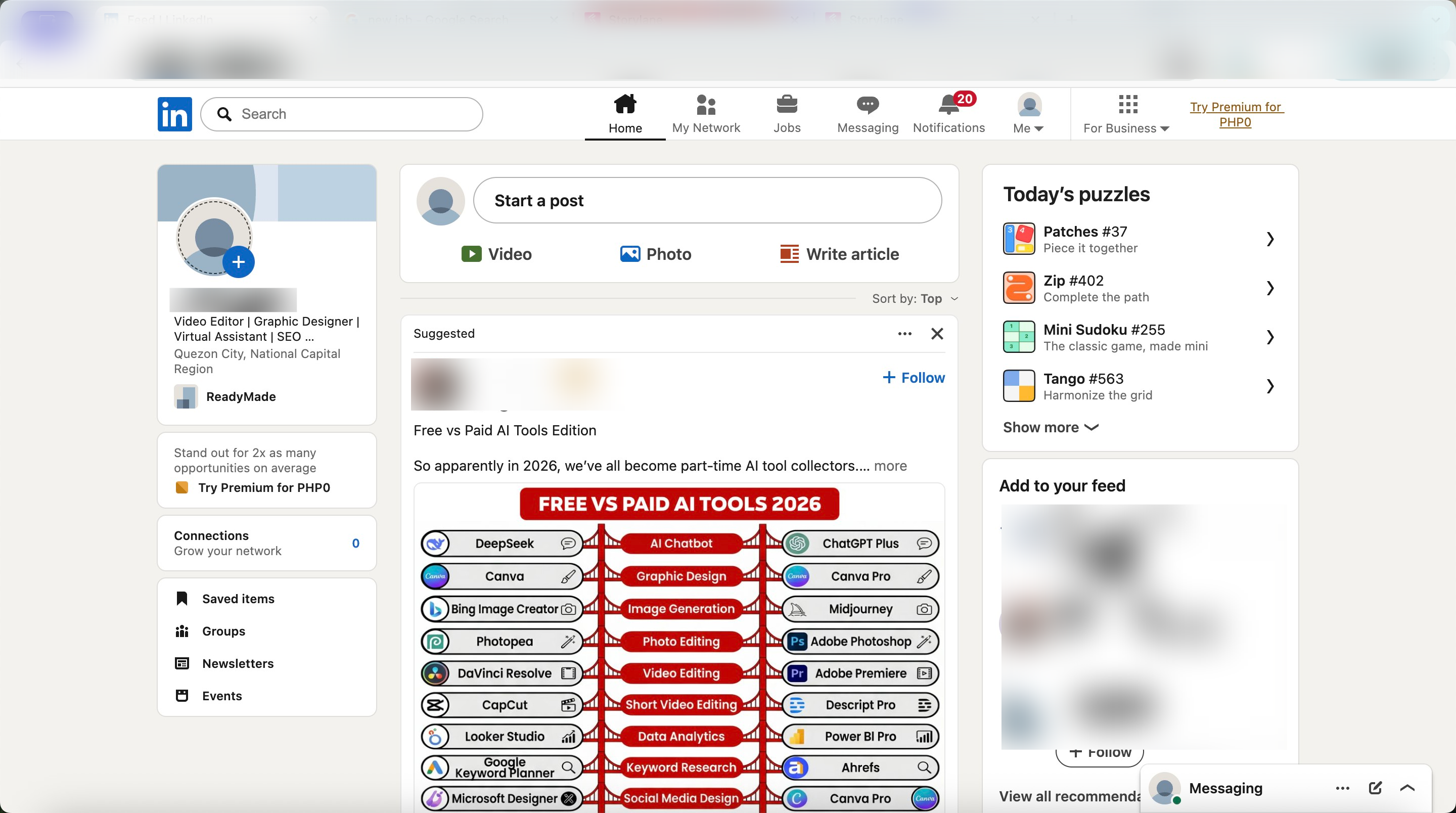Open My Network people icon
This screenshot has width=1456, height=813.
(706, 113)
